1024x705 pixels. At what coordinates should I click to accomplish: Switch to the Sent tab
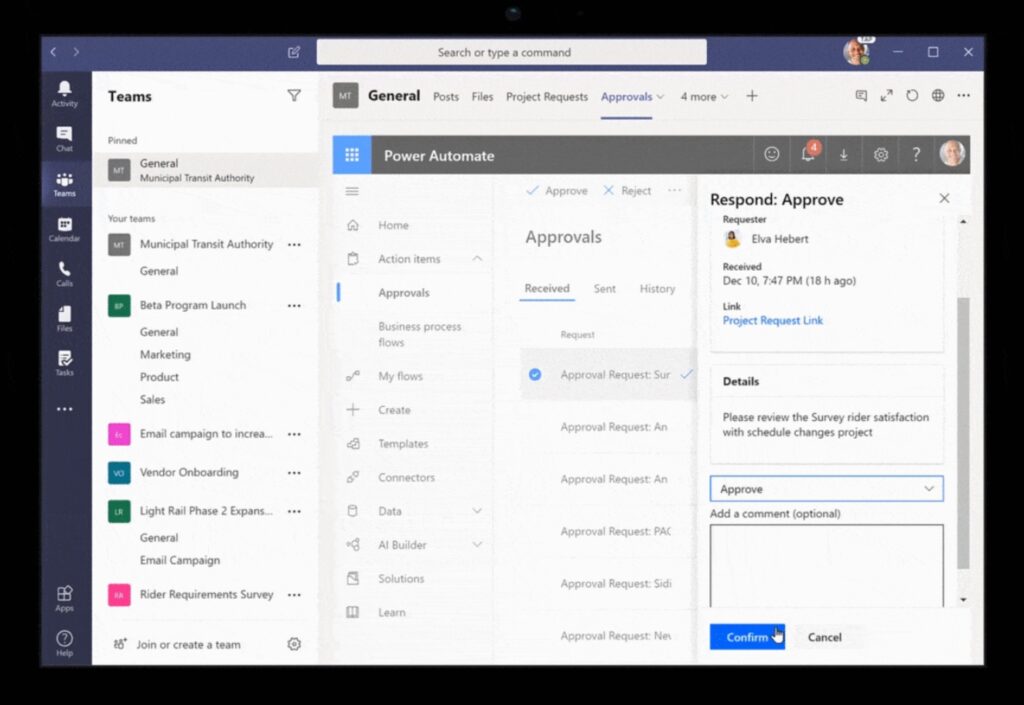tap(604, 288)
